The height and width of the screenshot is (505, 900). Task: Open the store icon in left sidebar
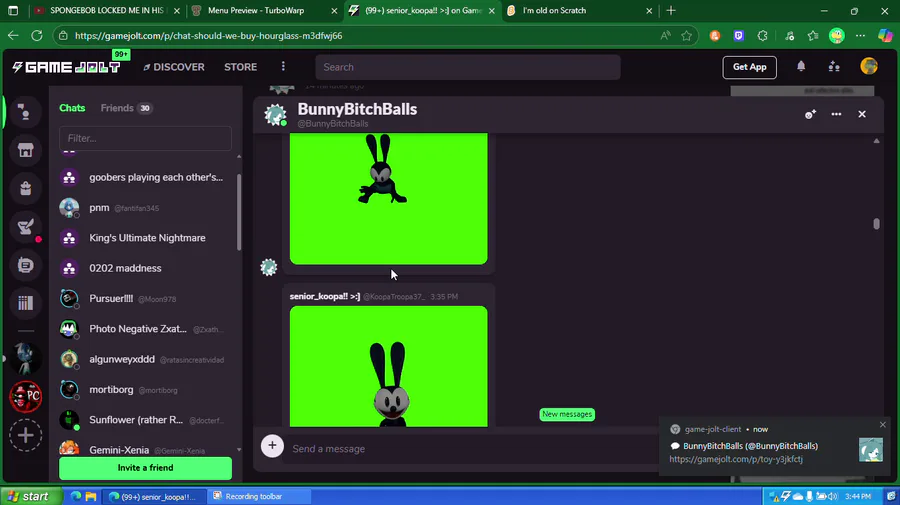25,150
